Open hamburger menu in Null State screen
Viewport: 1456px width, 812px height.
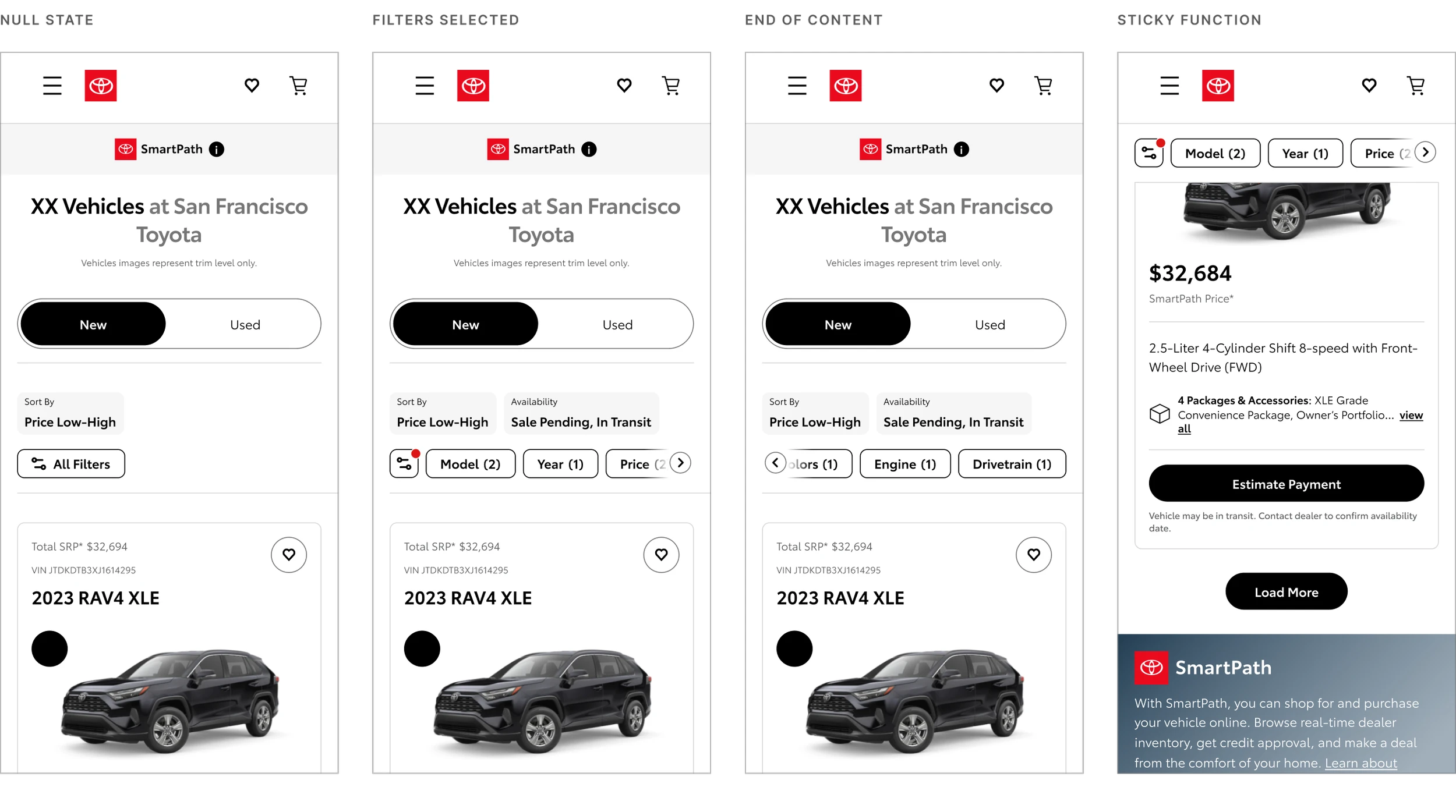(x=52, y=86)
